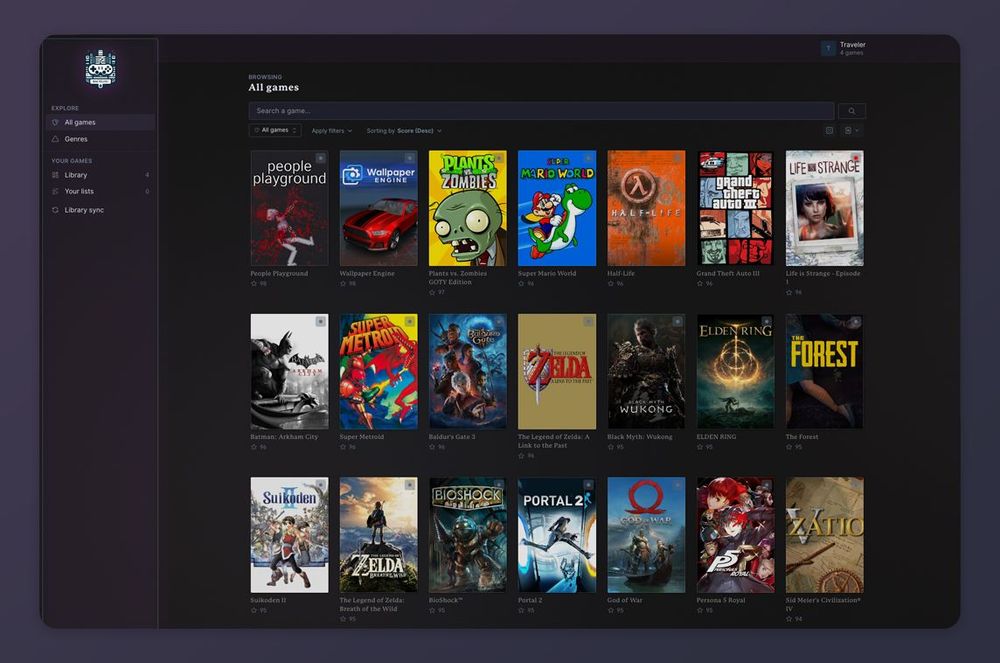Screen dimensions: 1000x663
Task: Click the star rating icon under Super Mario World
Action: pos(521,283)
